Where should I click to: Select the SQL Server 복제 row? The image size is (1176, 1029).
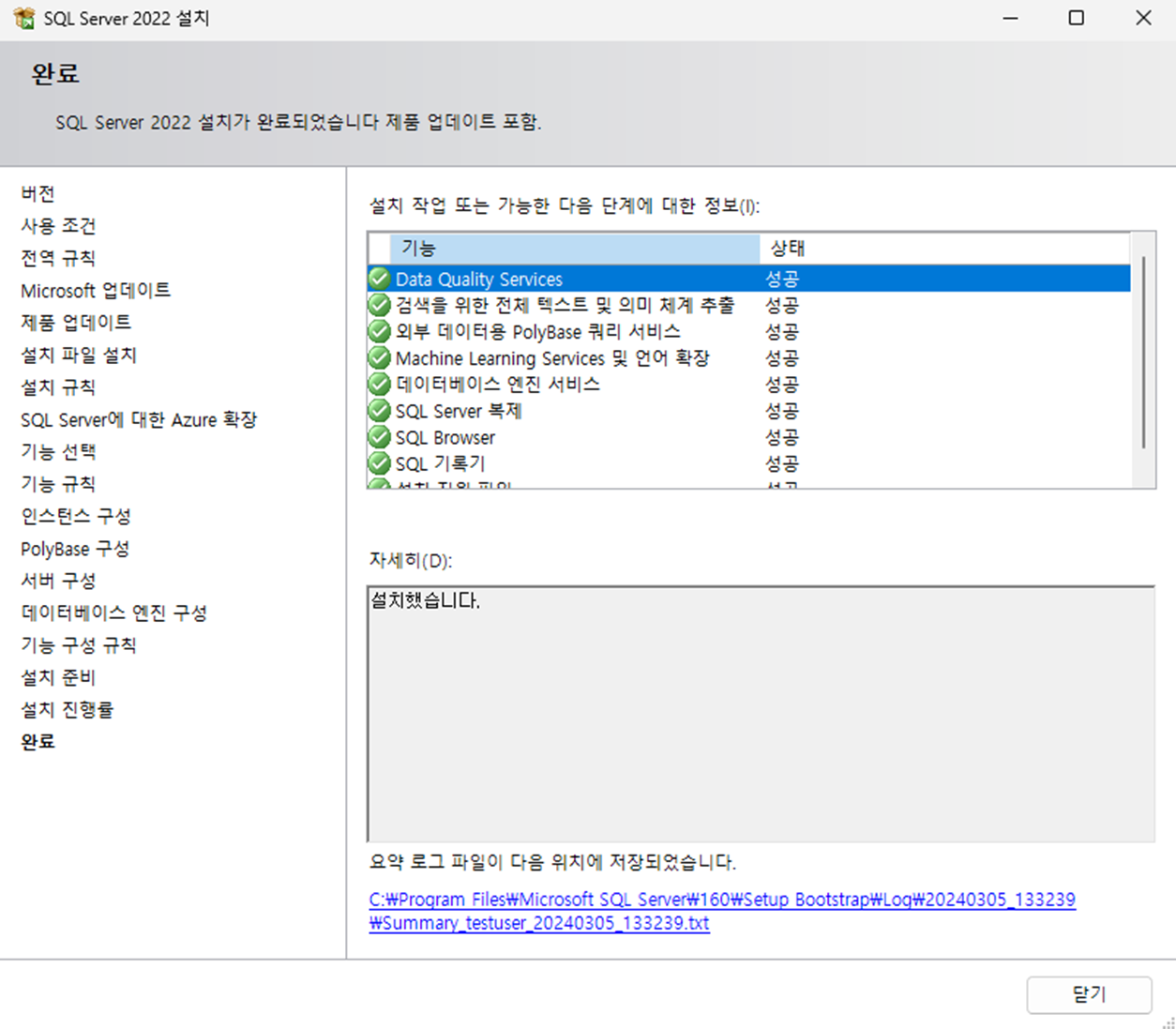click(x=749, y=411)
